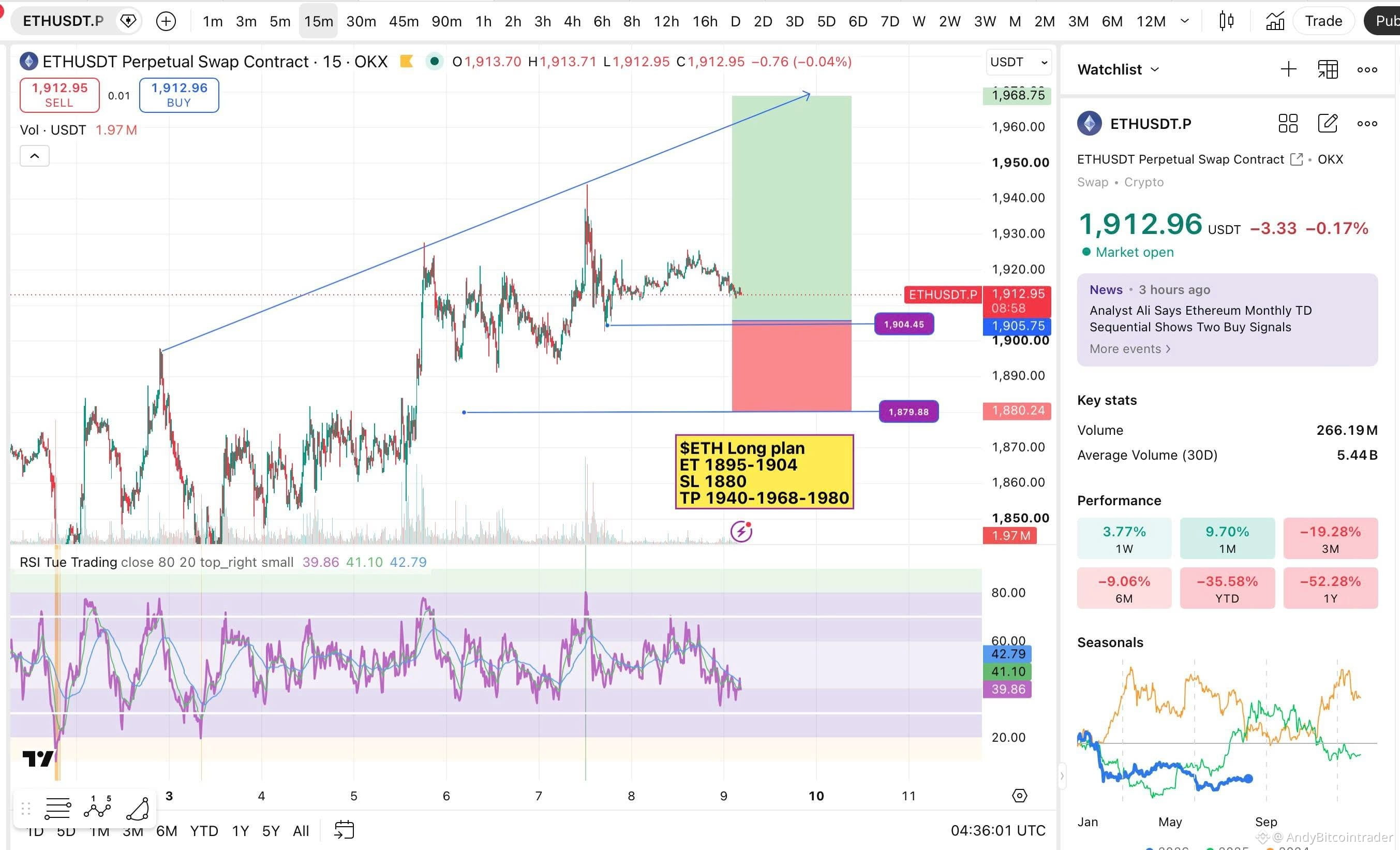The image size is (1400, 850).
Task: Select the horizontal lines drawing tool
Action: pyautogui.click(x=57, y=808)
